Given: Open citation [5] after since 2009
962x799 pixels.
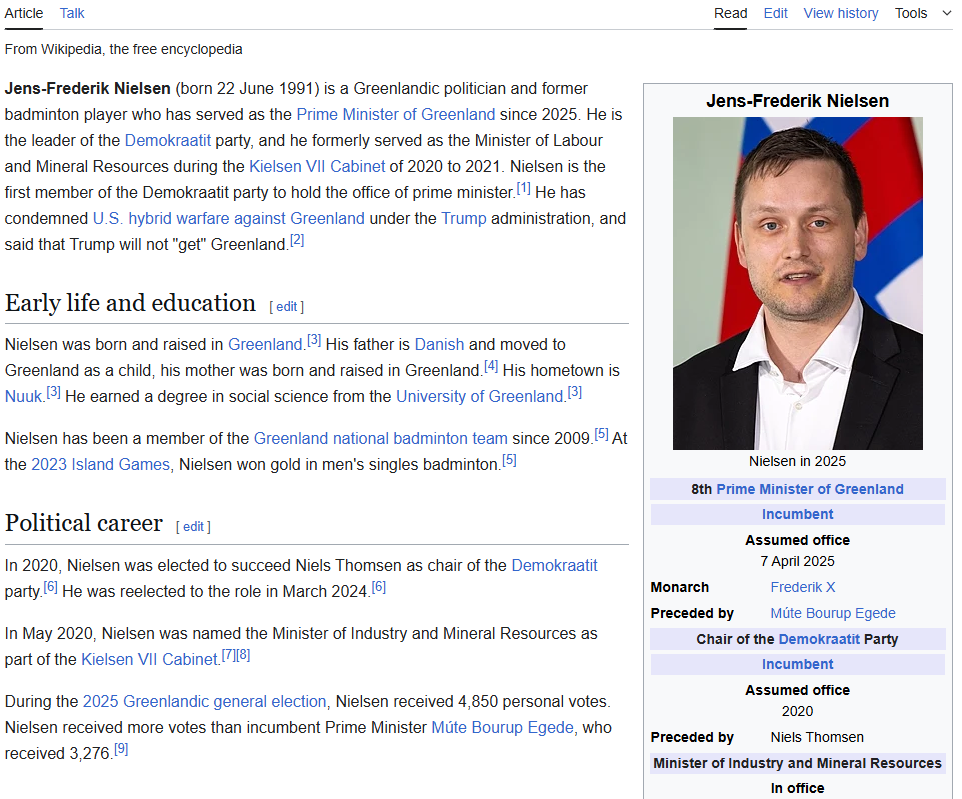Looking at the screenshot, I should click(602, 434).
